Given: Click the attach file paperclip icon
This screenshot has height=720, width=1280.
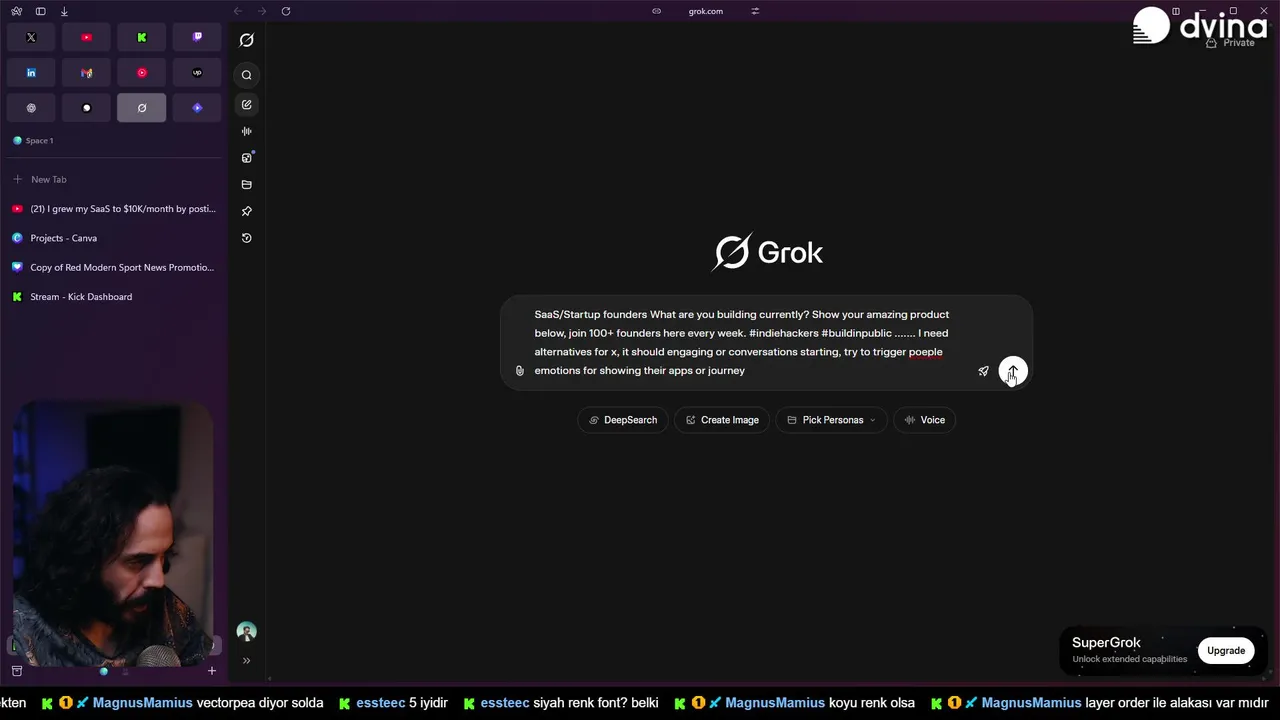Looking at the screenshot, I should 519,371.
